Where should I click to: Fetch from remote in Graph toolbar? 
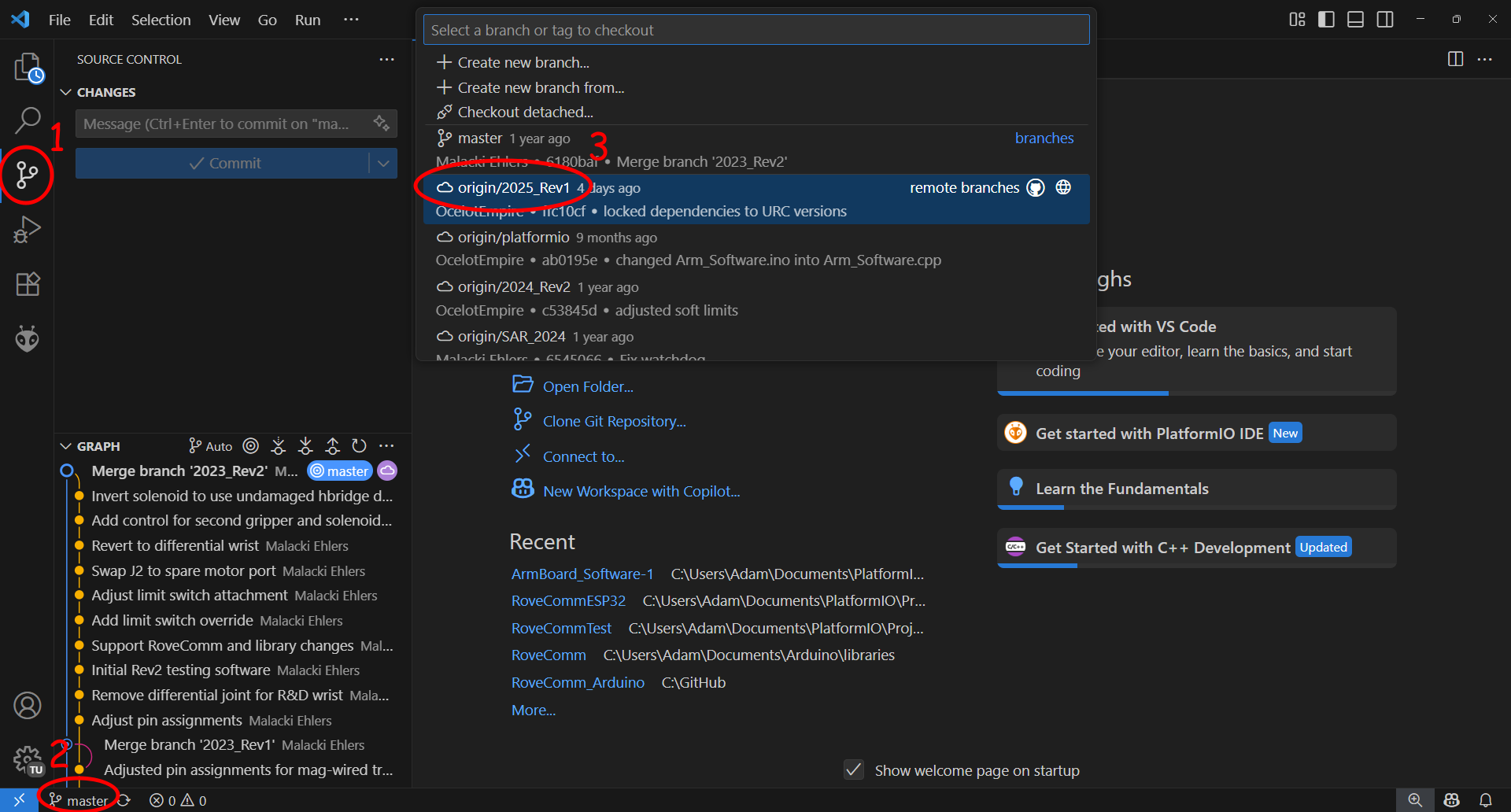click(277, 445)
